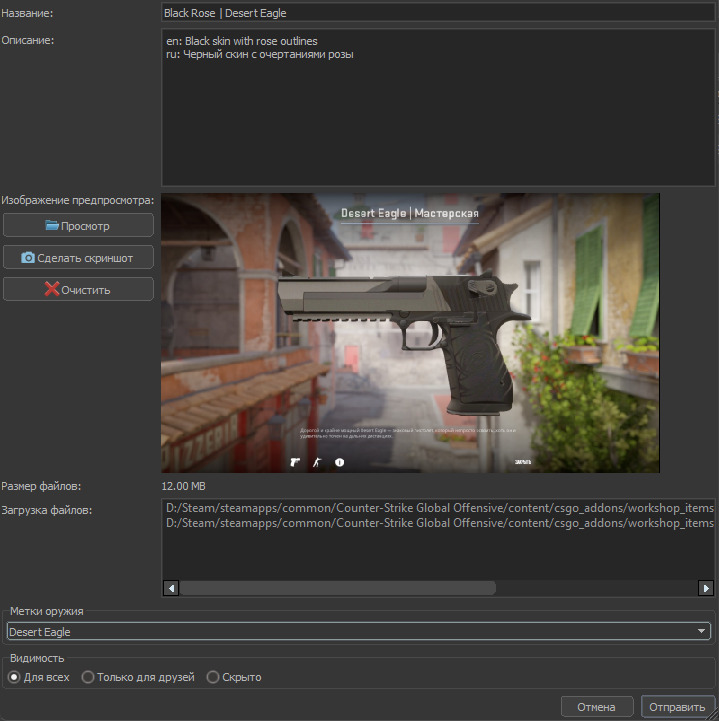Click the Название field with Black Rose
Image resolution: width=719 pixels, height=721 pixels.
[x=438, y=13]
